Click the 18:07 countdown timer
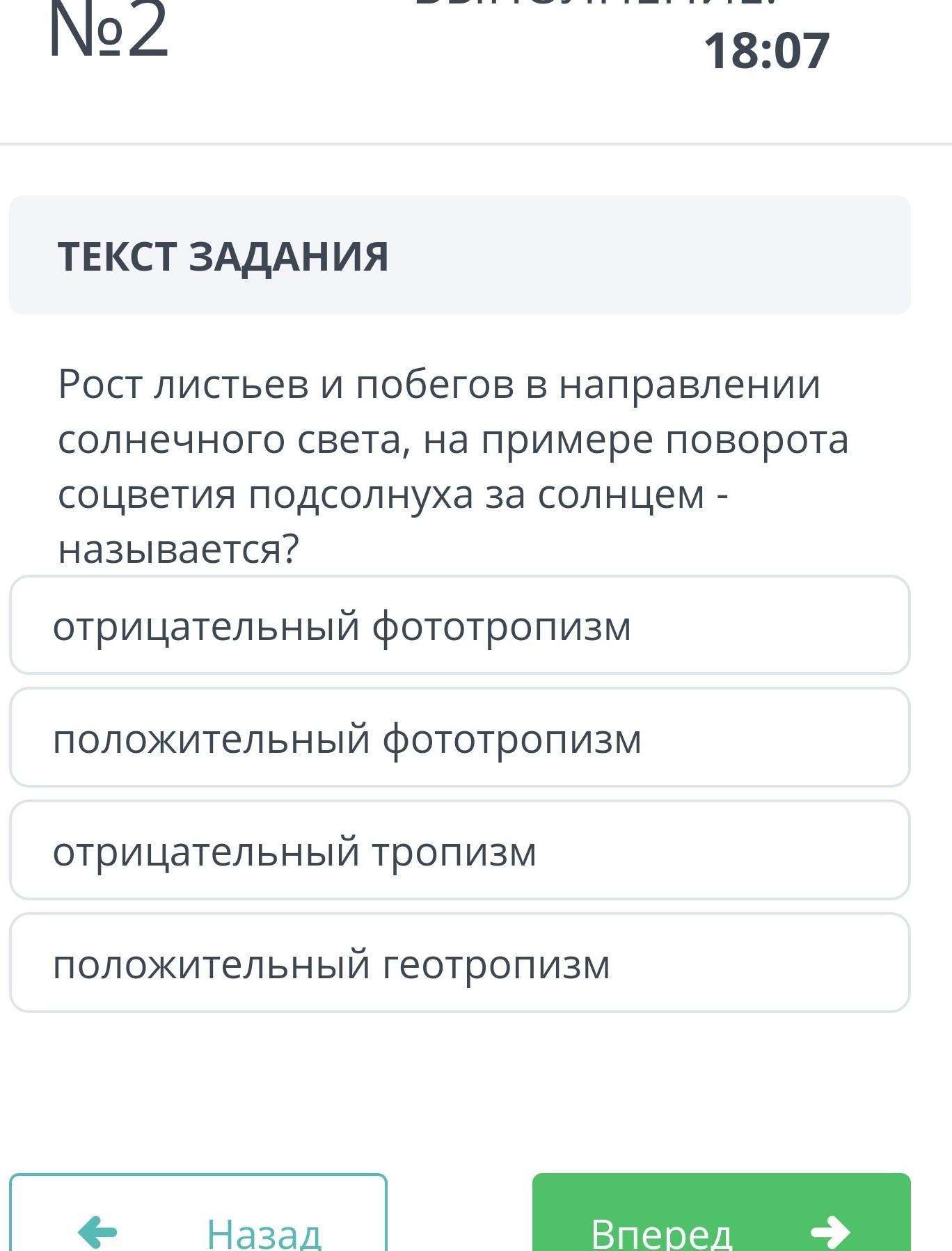Image resolution: width=952 pixels, height=1251 pixels. point(766,51)
